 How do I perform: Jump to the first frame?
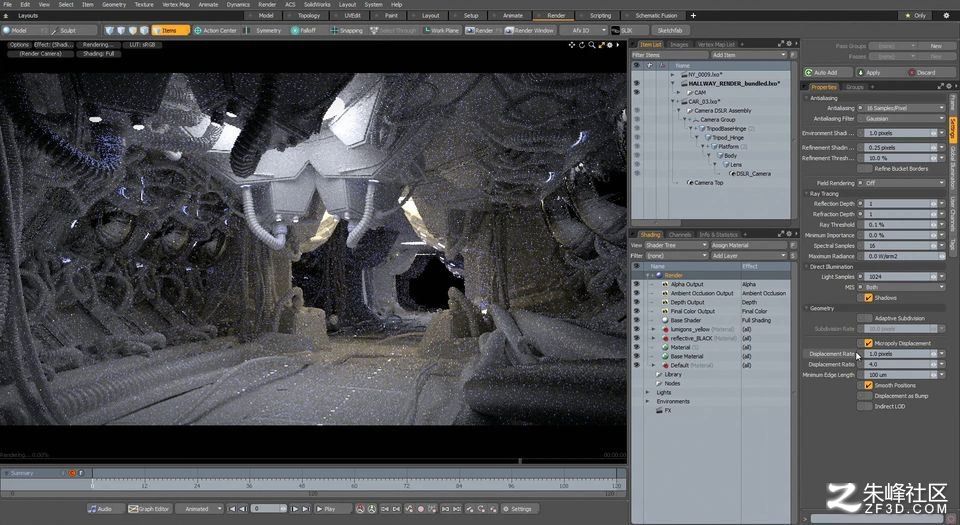pos(231,508)
